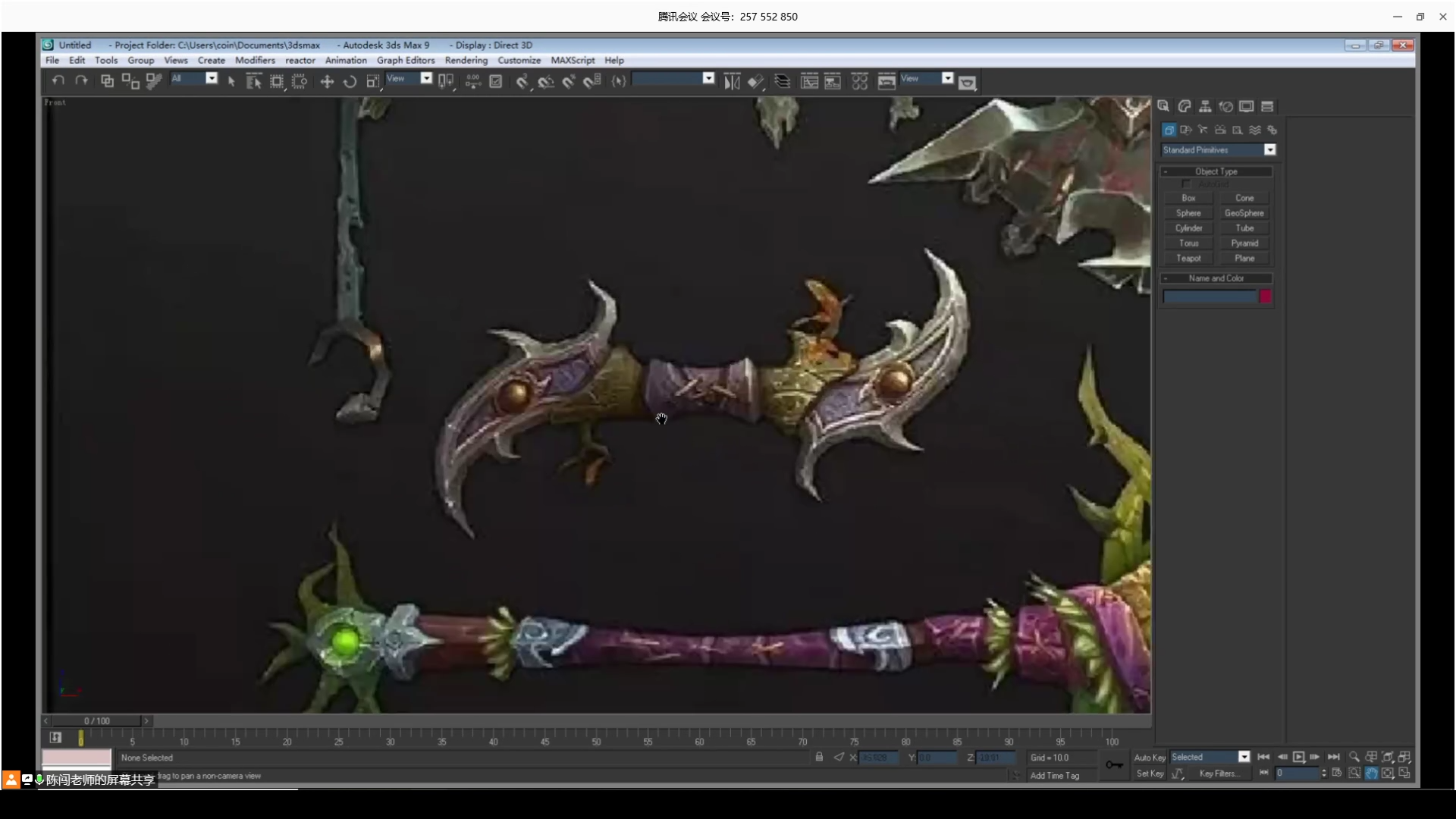Open Curve Editor icon in toolbar
This screenshot has width=1456, height=819.
809,81
